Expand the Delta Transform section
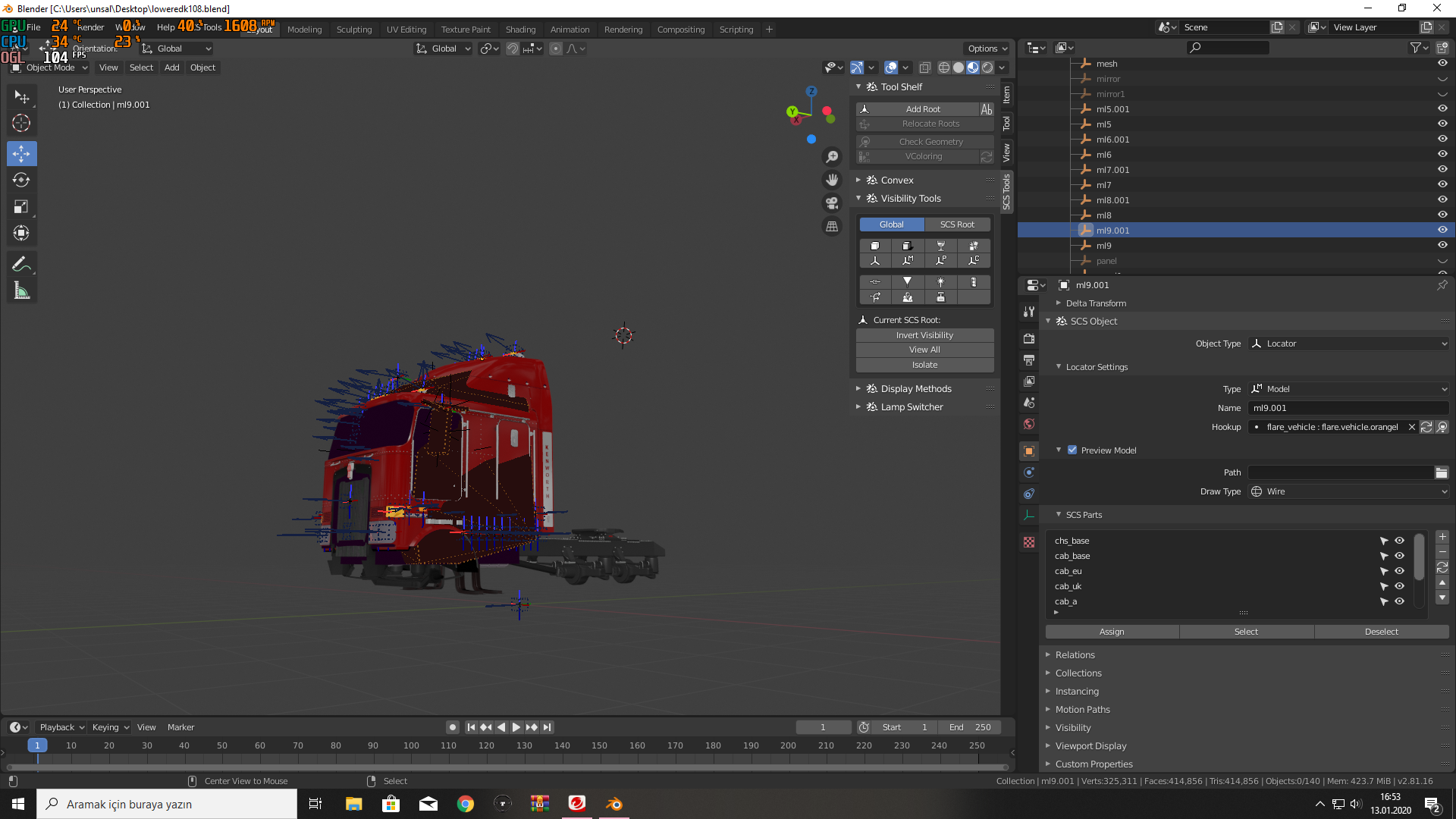Viewport: 1456px width, 819px height. (1095, 303)
